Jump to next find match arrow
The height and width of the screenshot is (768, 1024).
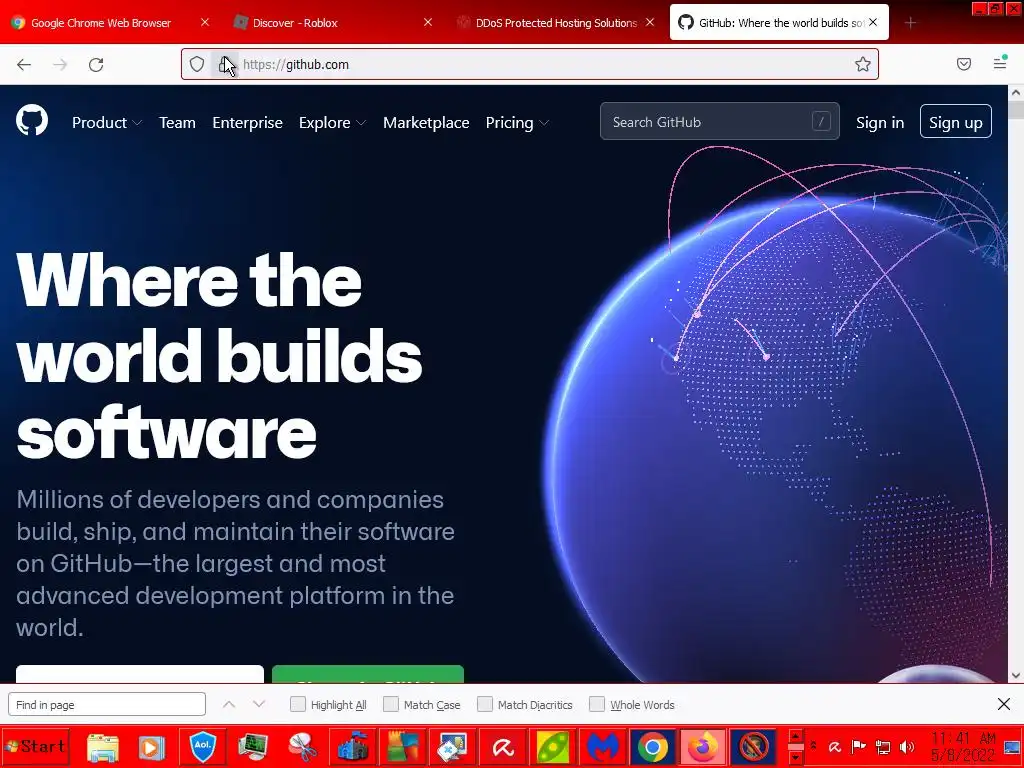(259, 704)
